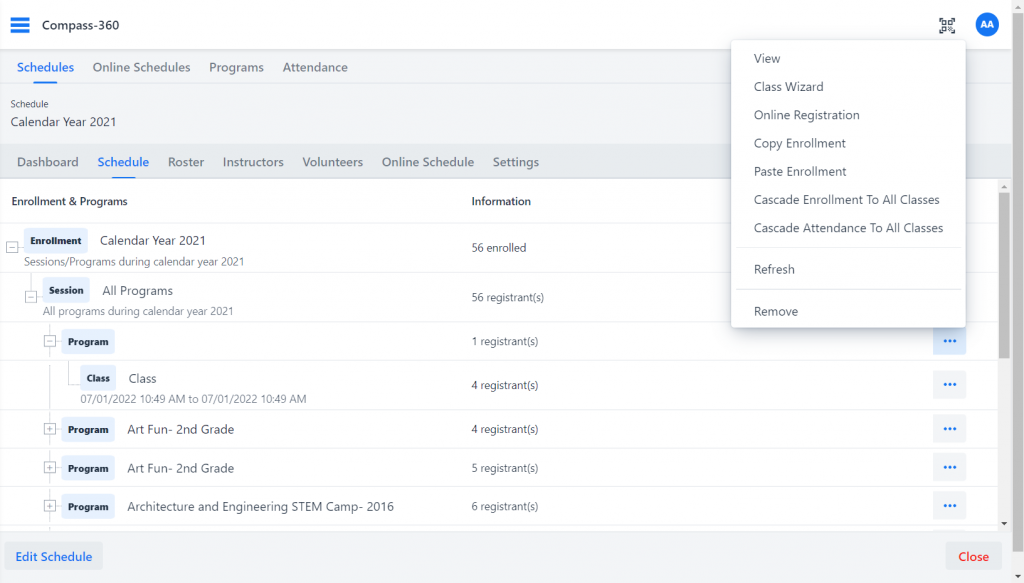1024x583 pixels.
Task: Open the hamburger navigation menu
Action: tap(20, 25)
